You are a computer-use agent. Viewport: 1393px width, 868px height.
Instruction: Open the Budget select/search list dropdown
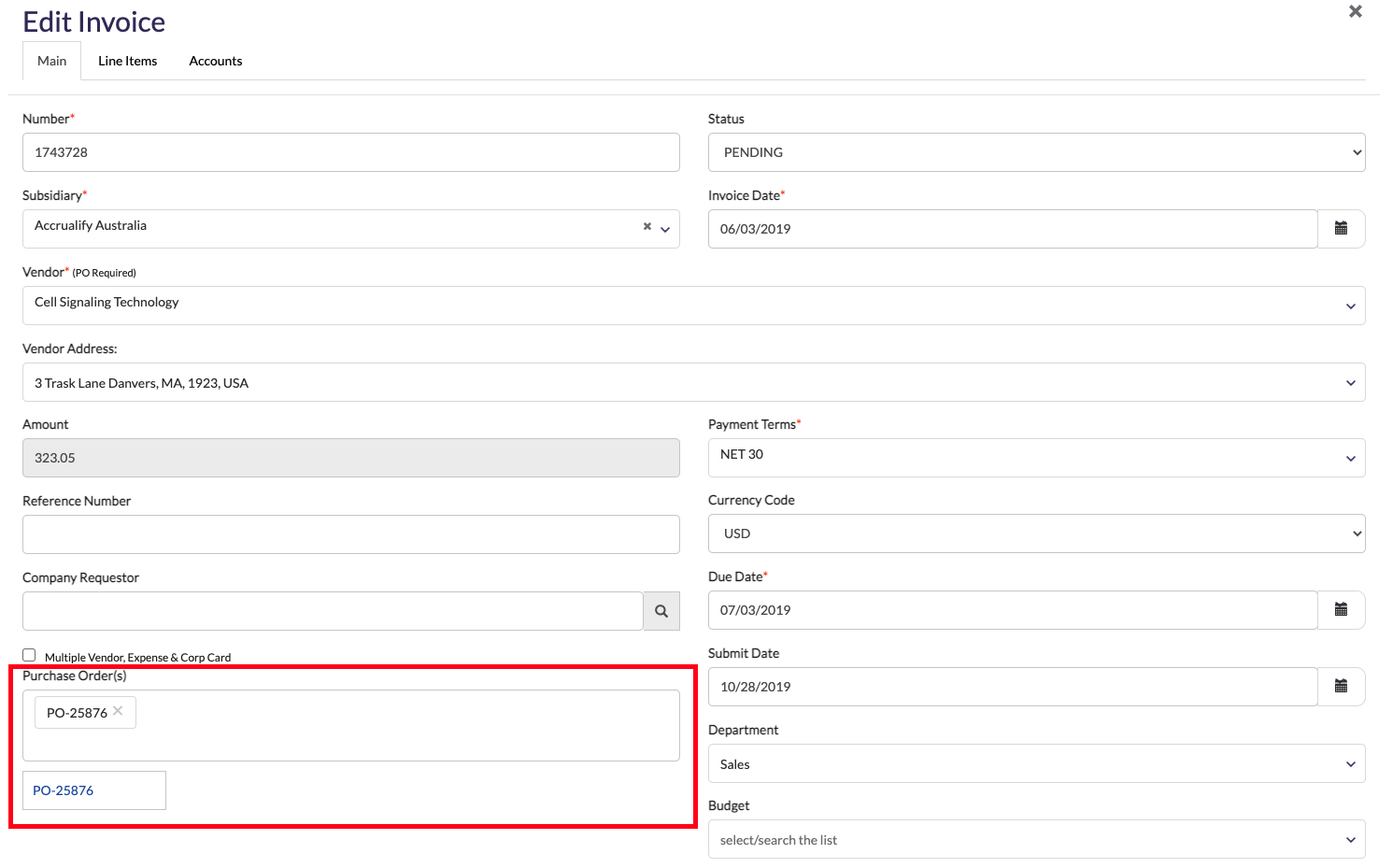1036,839
